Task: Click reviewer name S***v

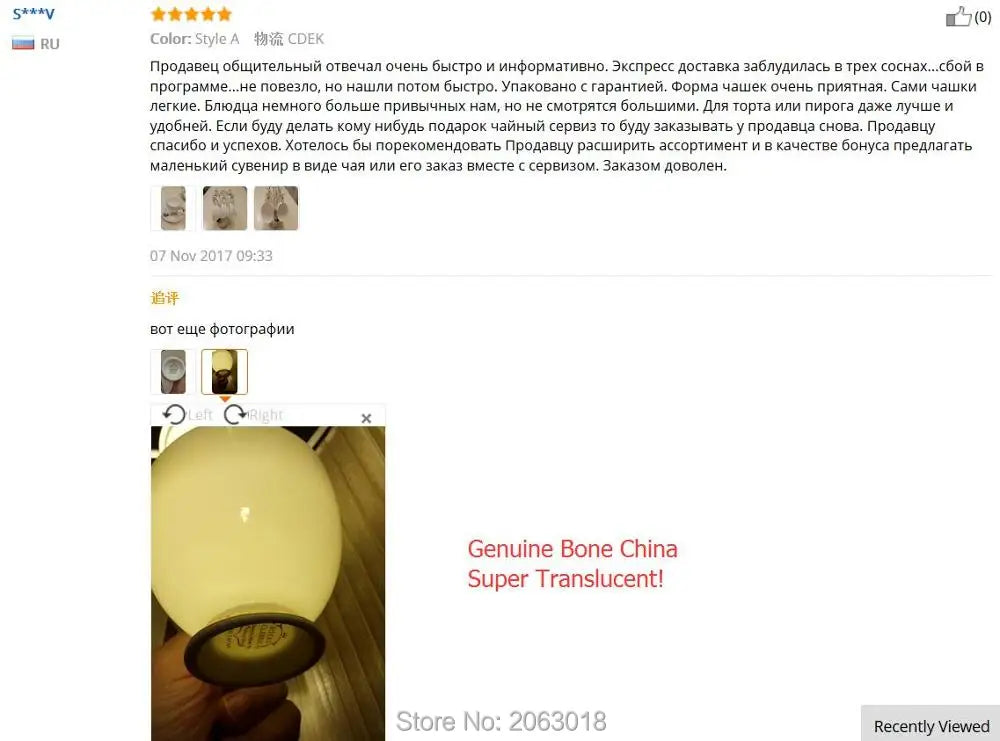Action: click(34, 13)
